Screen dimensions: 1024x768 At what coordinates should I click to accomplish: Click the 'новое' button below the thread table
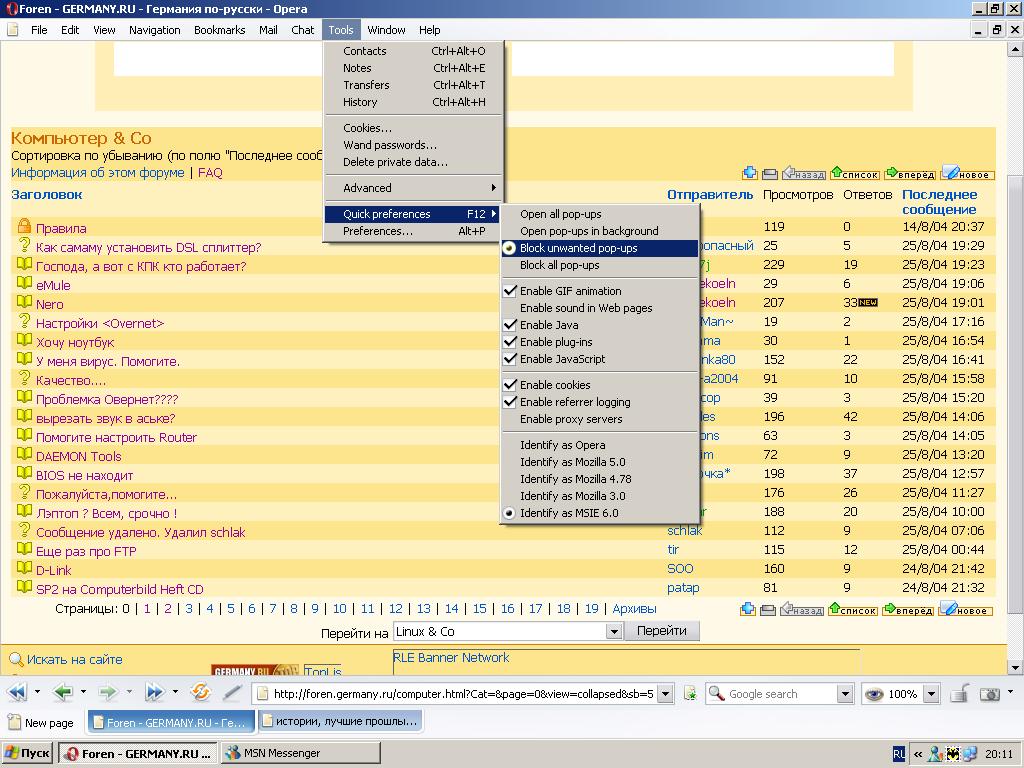[x=966, y=609]
